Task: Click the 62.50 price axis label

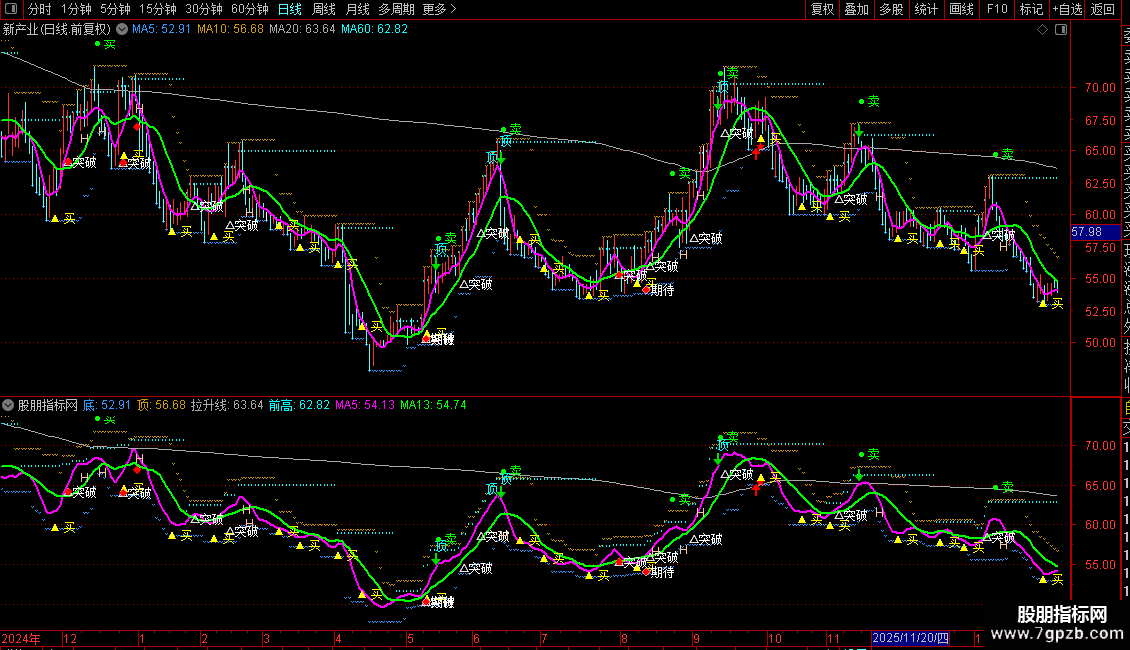Action: pyautogui.click(x=1100, y=184)
